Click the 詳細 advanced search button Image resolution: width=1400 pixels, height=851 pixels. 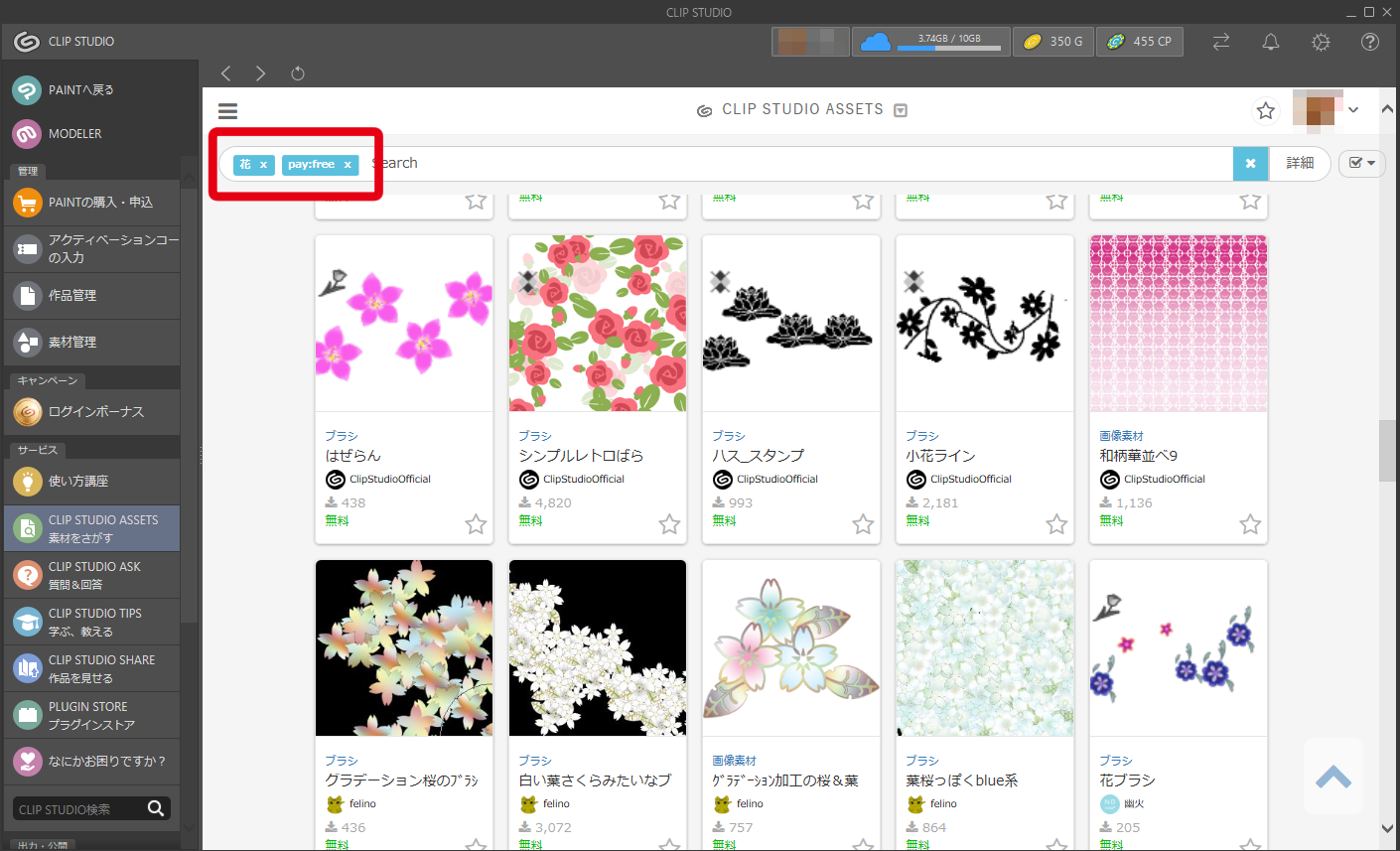click(x=1300, y=163)
